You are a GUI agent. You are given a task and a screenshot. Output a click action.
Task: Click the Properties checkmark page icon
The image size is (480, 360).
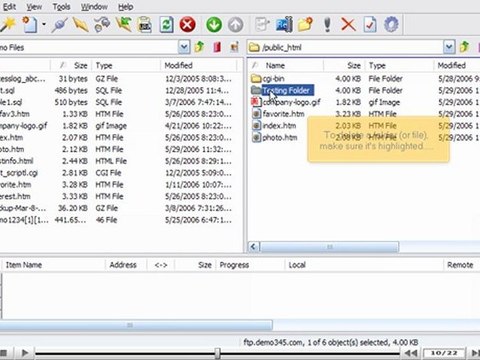370,25
